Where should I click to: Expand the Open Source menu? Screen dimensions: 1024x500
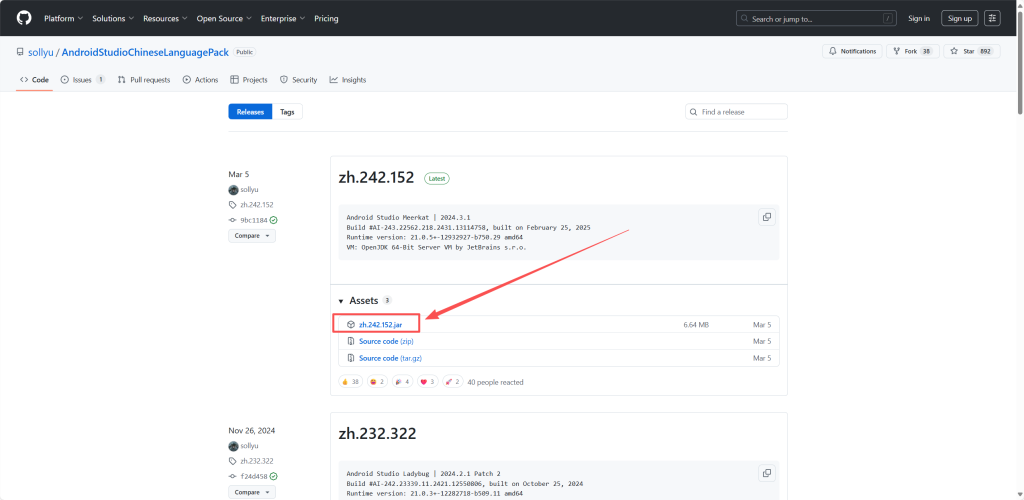point(224,18)
